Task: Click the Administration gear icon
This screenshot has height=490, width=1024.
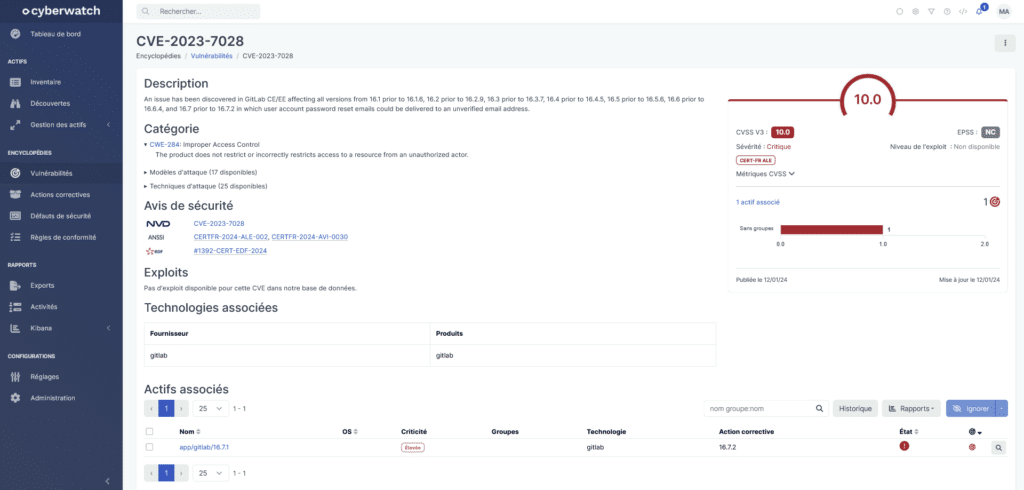Action: 16,398
